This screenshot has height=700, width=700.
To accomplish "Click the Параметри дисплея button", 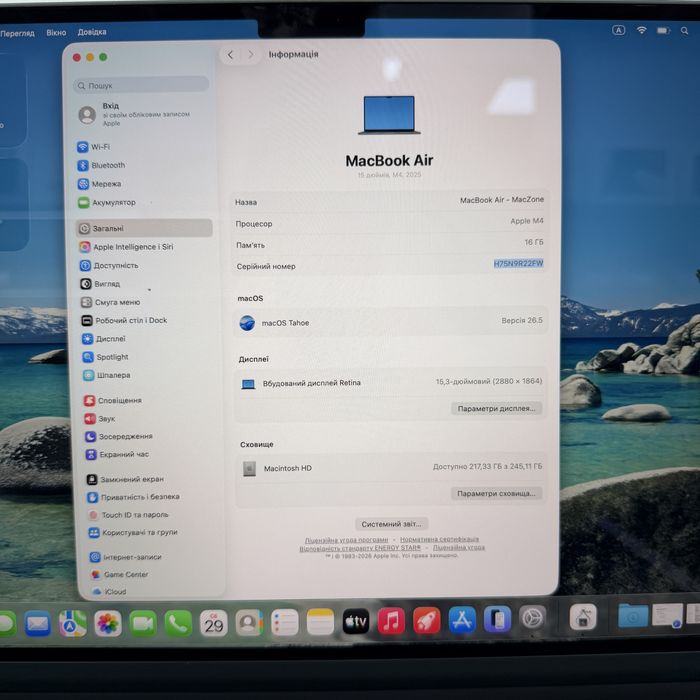I will pos(496,408).
